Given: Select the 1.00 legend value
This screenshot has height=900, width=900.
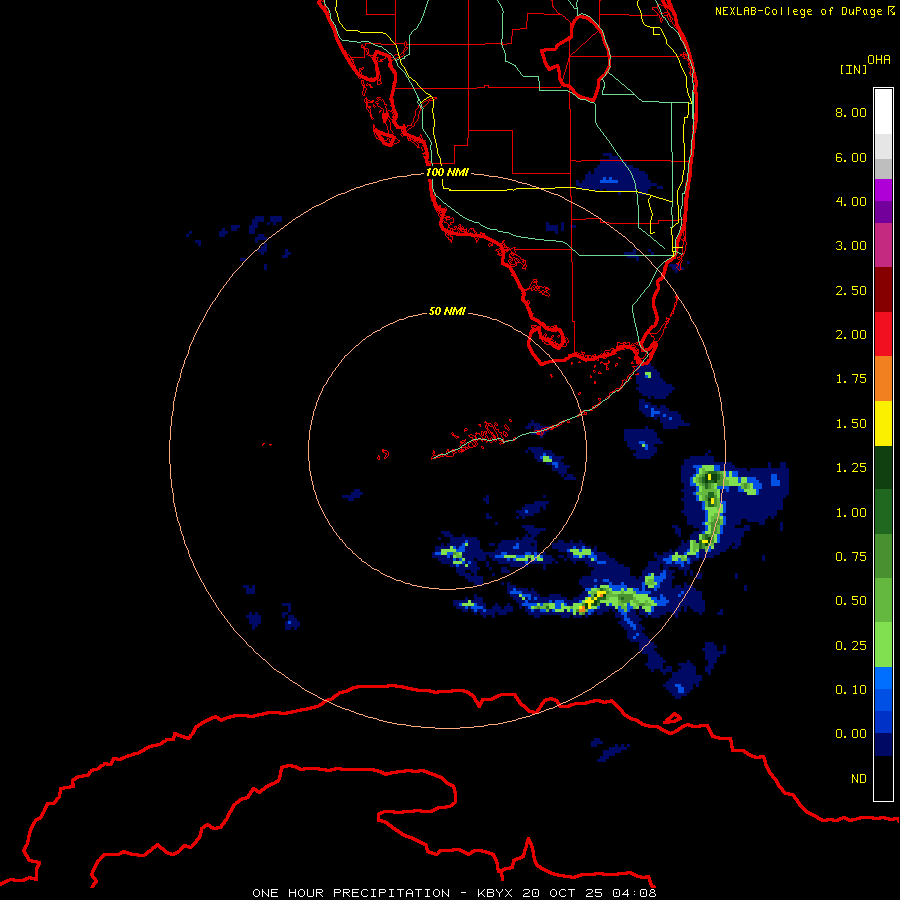Looking at the screenshot, I should (851, 513).
